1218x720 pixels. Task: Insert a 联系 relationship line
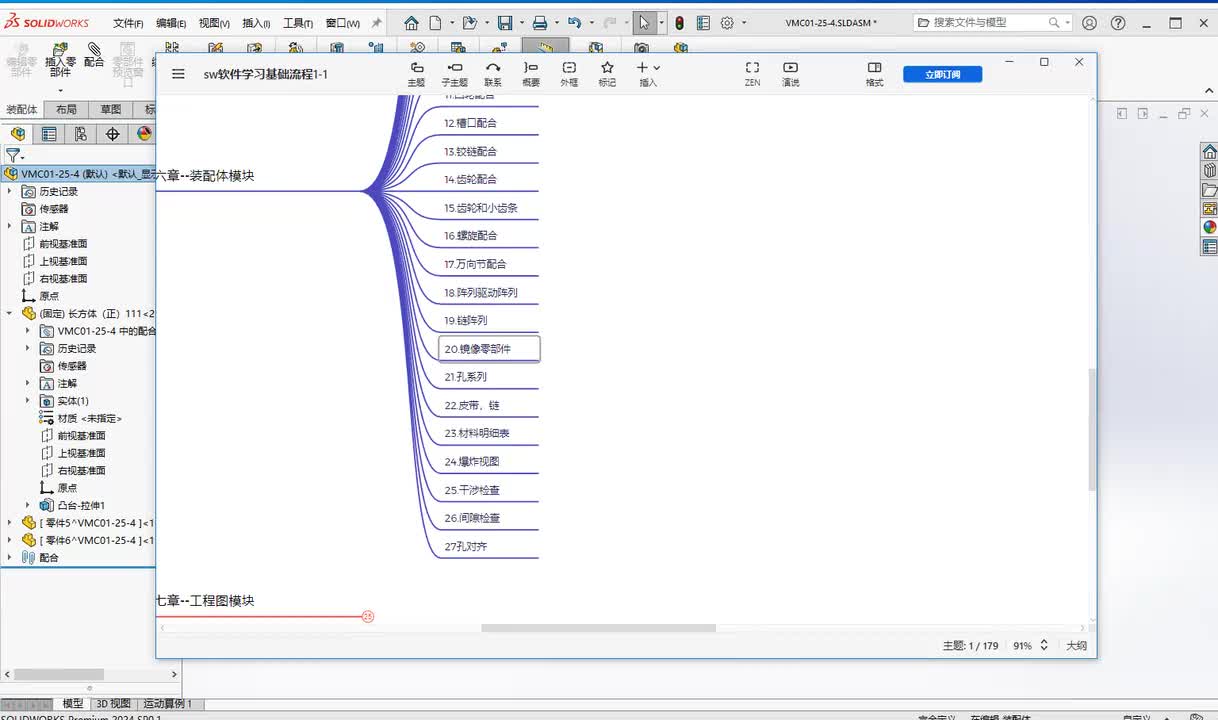tap(493, 74)
